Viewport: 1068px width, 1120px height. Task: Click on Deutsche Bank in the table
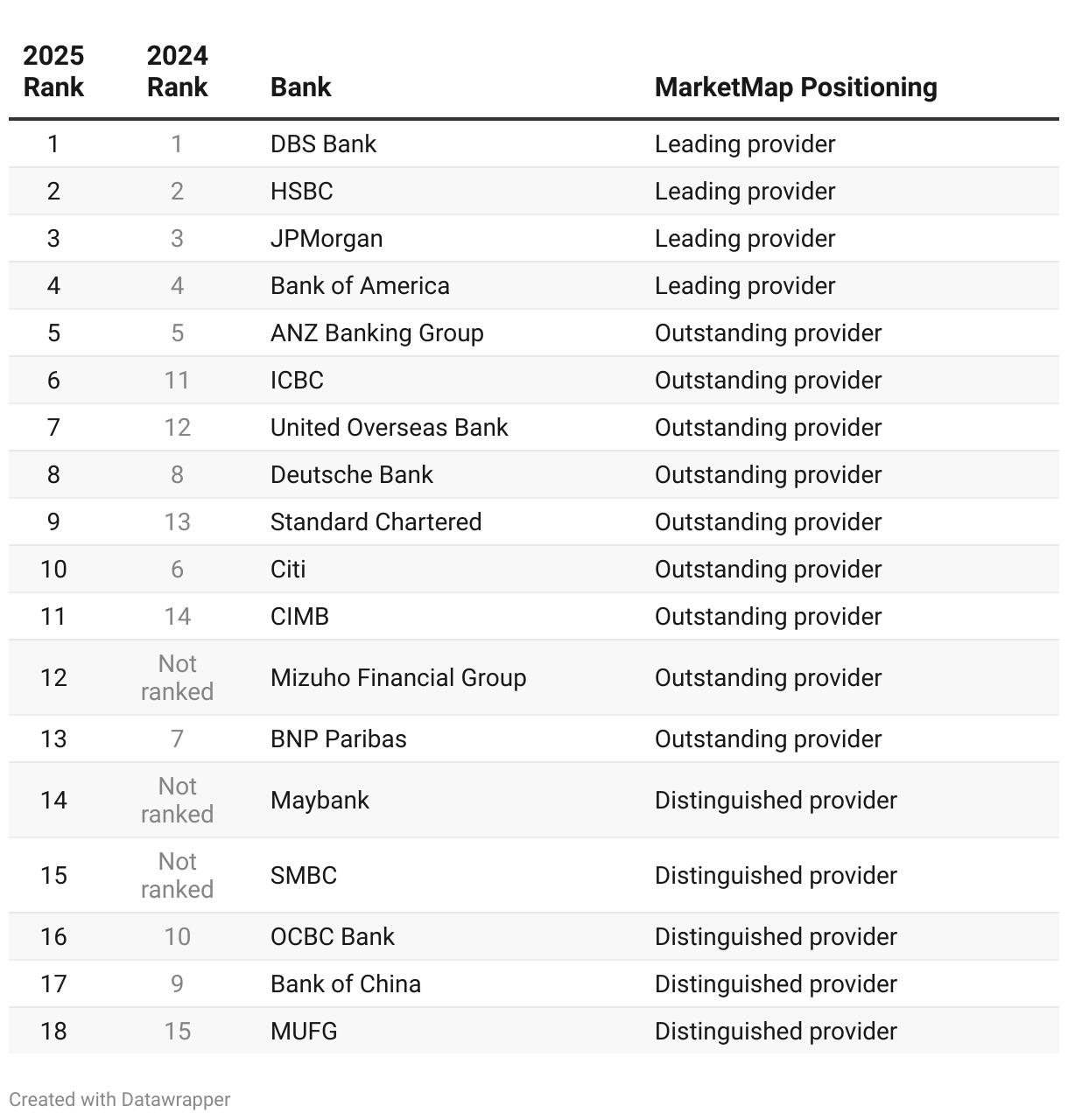[x=351, y=475]
